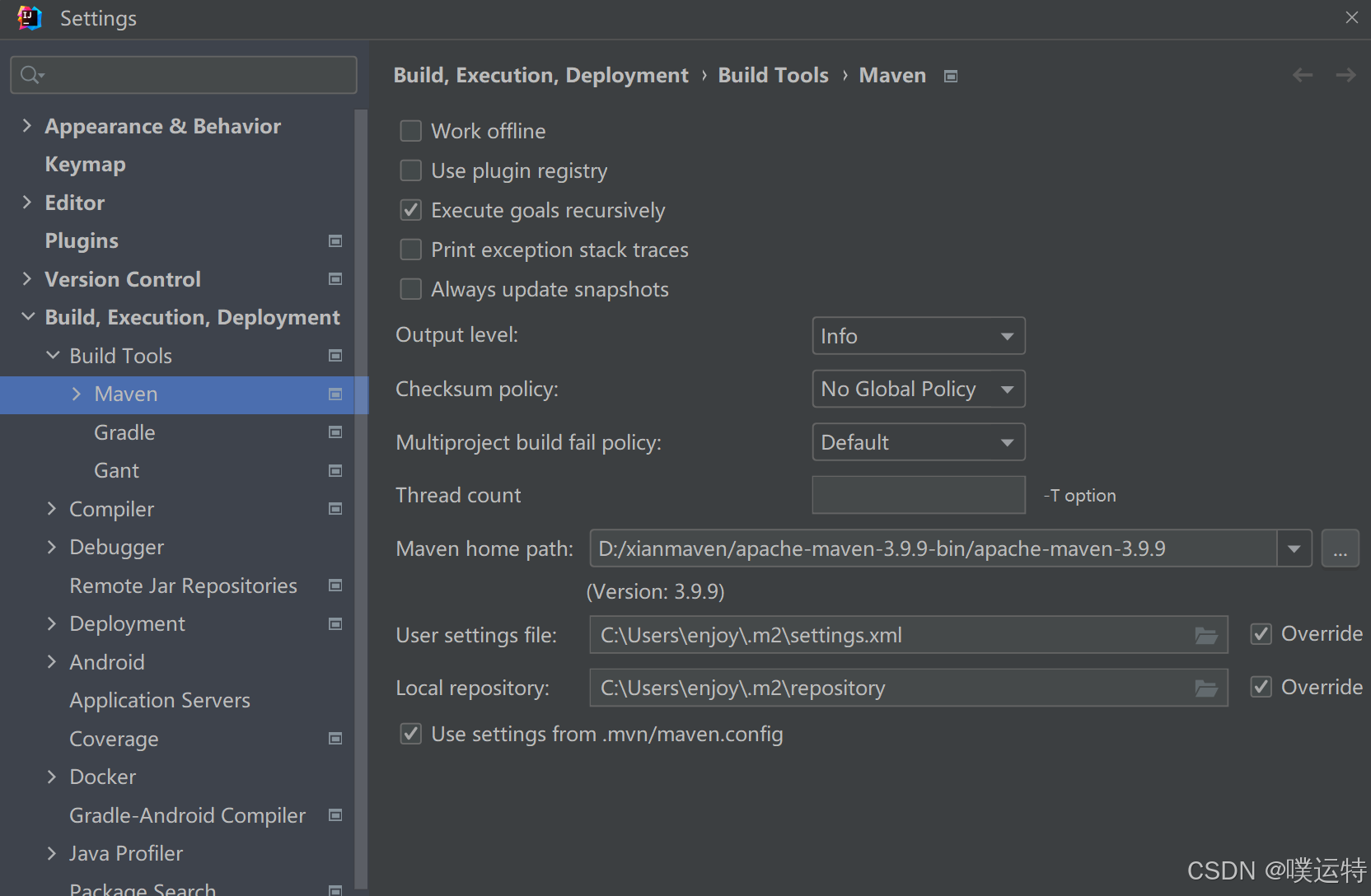The image size is (1371, 896).
Task: Select Gant under Build Tools
Action: point(116,470)
